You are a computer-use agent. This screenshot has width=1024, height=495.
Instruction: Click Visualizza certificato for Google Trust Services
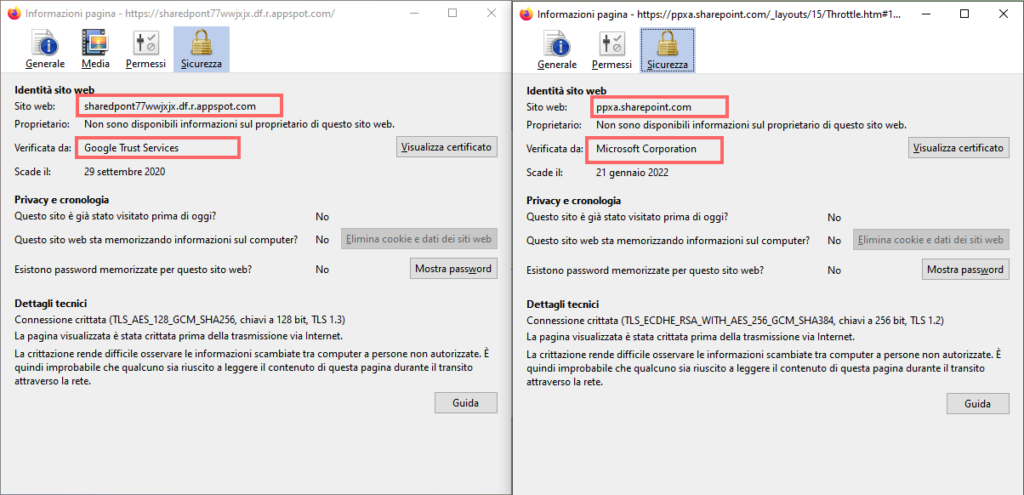point(447,146)
